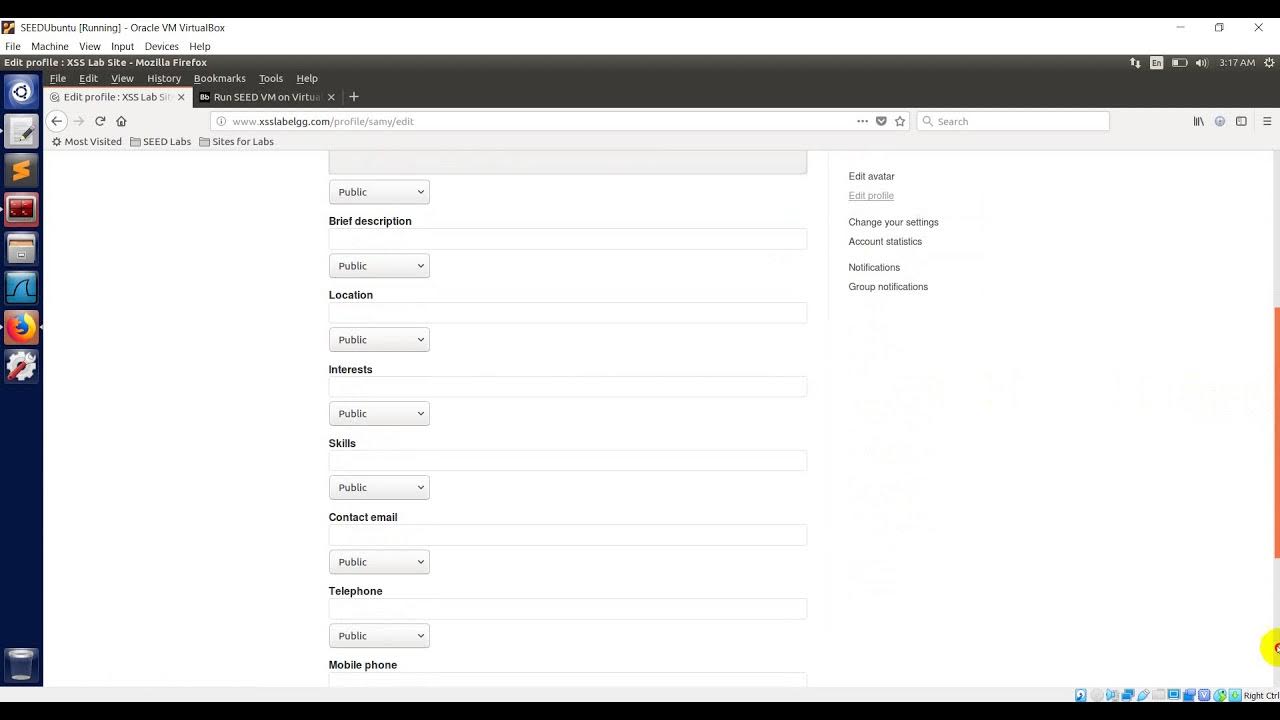Viewport: 1280px width, 720px height.
Task: Open page actions three-dot menu
Action: tap(862, 121)
